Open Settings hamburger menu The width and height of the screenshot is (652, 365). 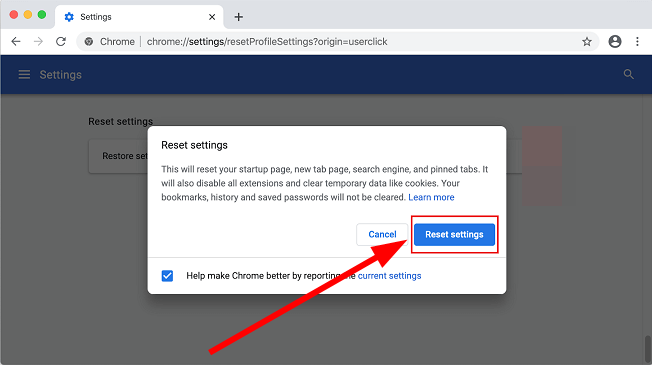[x=24, y=75]
